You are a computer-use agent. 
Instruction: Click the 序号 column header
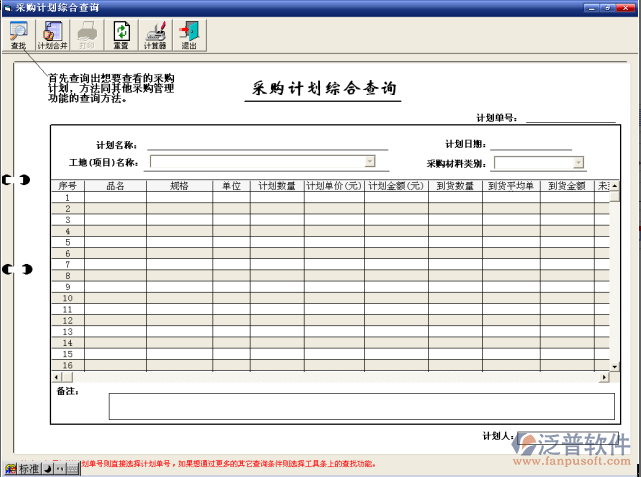68,186
